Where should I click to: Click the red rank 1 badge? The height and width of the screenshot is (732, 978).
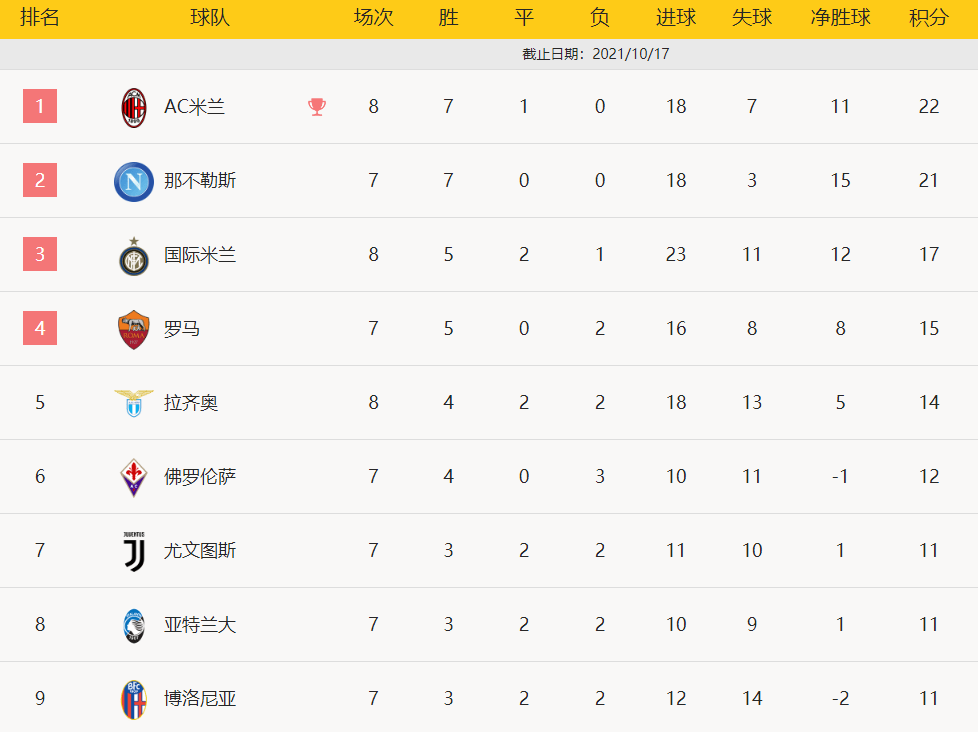pyautogui.click(x=40, y=106)
